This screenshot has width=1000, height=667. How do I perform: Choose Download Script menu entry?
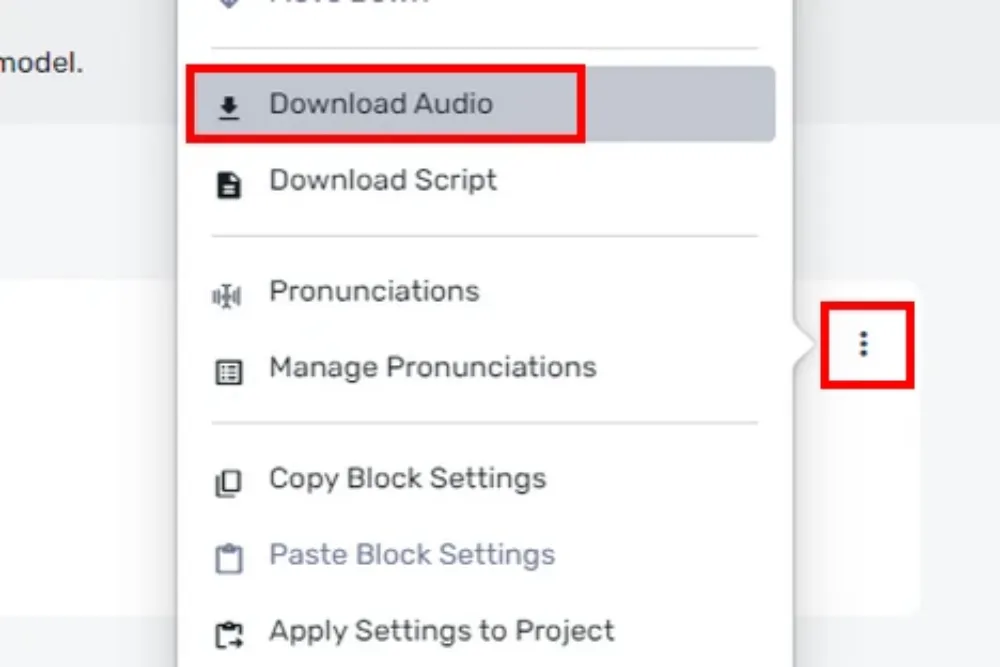click(x=383, y=180)
